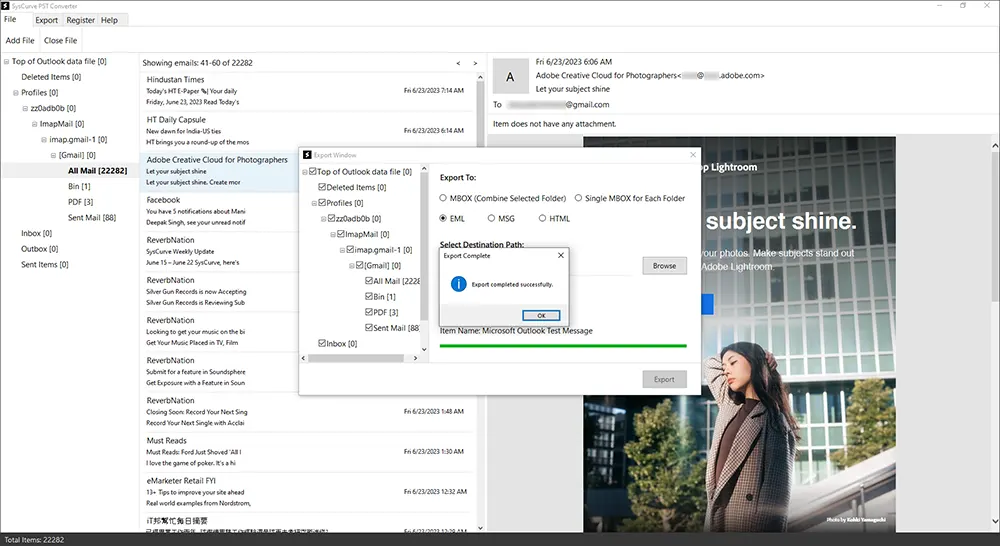Click OK in Export Complete dialog
1000x546 pixels.
coord(541,315)
